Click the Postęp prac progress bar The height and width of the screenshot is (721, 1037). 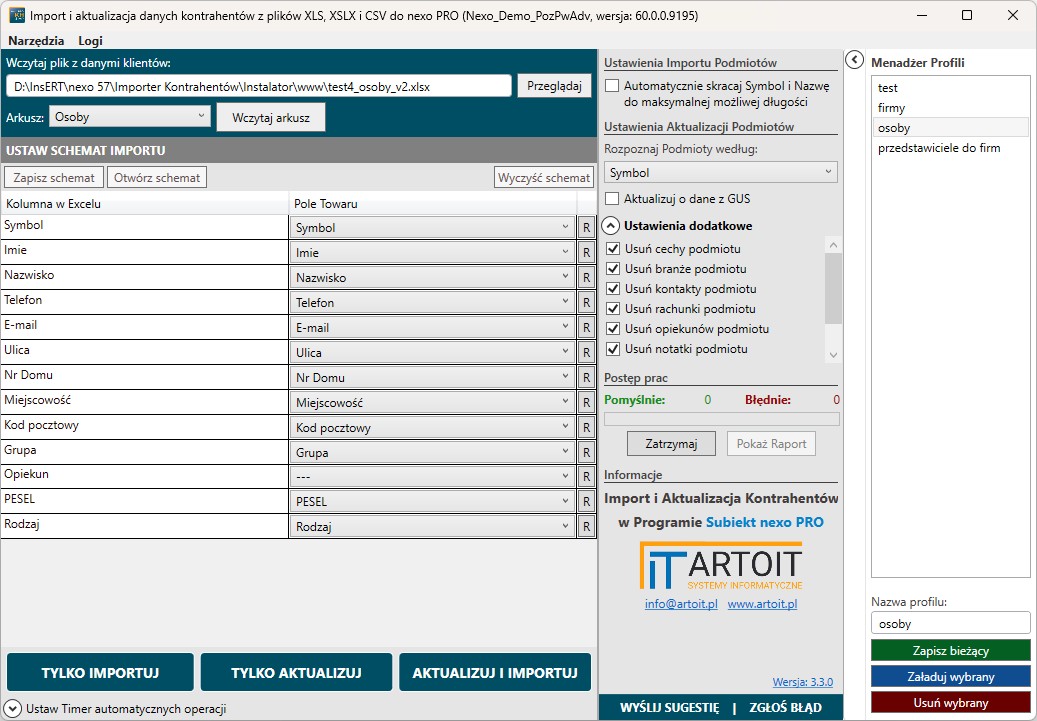pos(722,419)
